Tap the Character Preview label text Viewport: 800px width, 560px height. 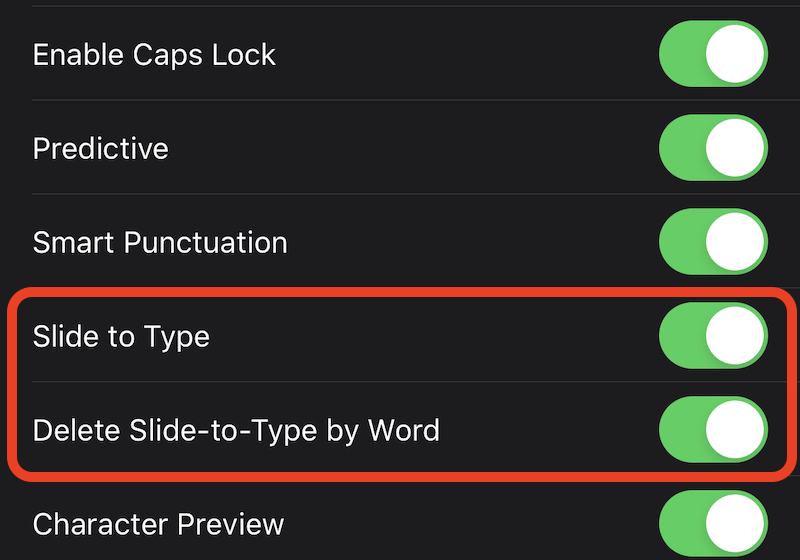coord(158,524)
